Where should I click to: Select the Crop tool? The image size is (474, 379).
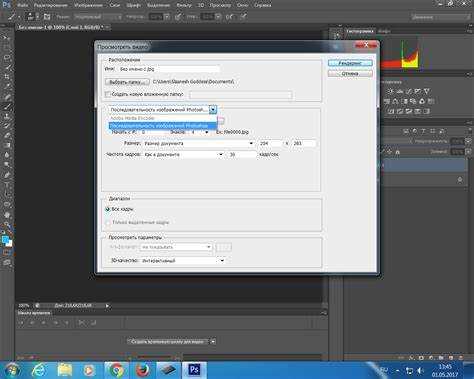pos(7,77)
